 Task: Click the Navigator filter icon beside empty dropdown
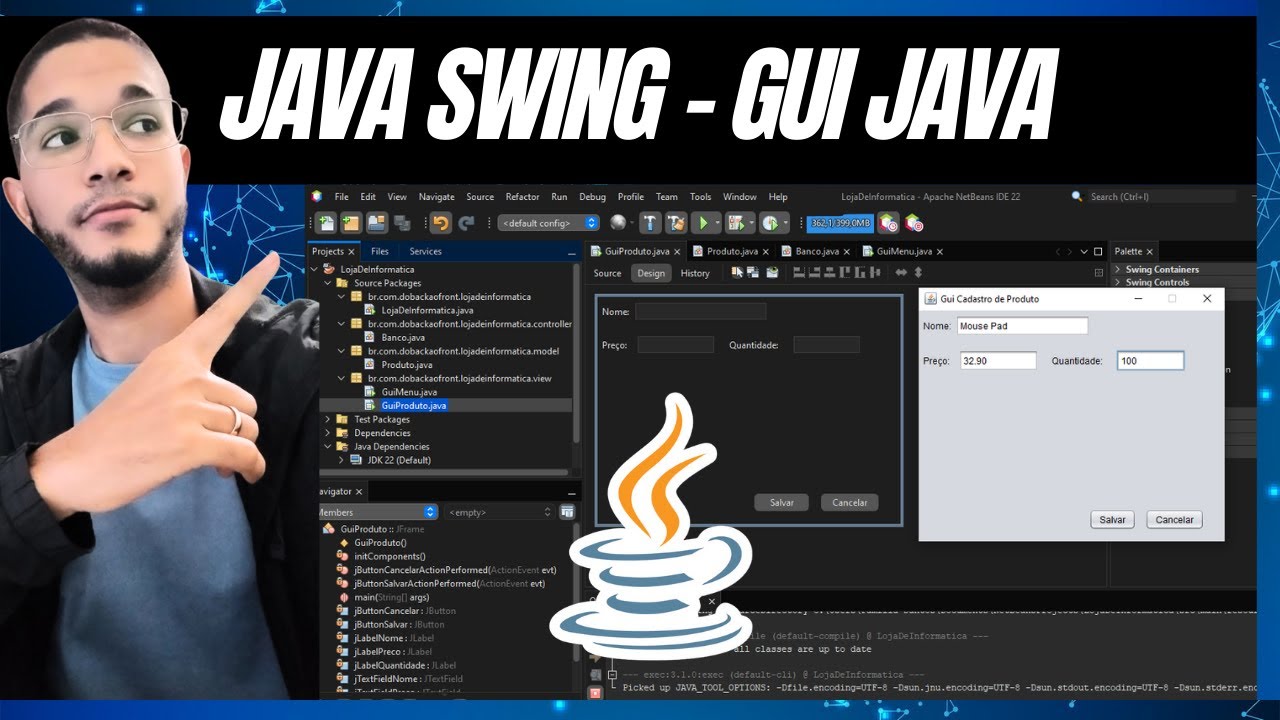click(x=567, y=512)
